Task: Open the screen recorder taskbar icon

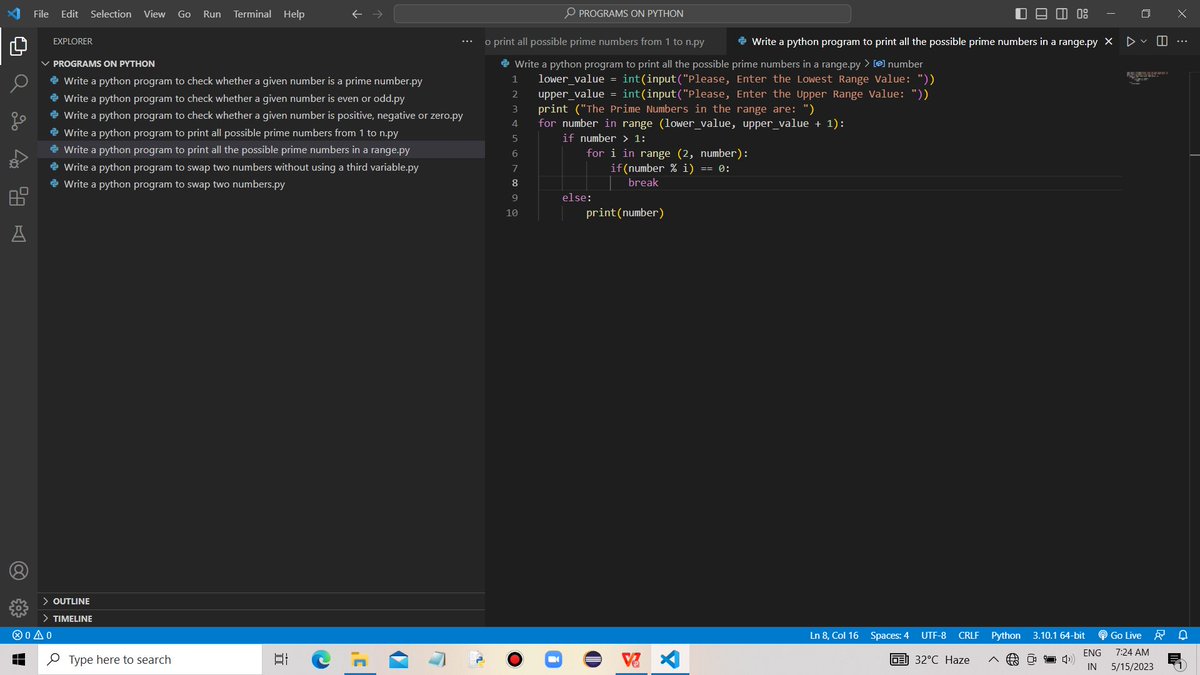Action: click(515, 659)
